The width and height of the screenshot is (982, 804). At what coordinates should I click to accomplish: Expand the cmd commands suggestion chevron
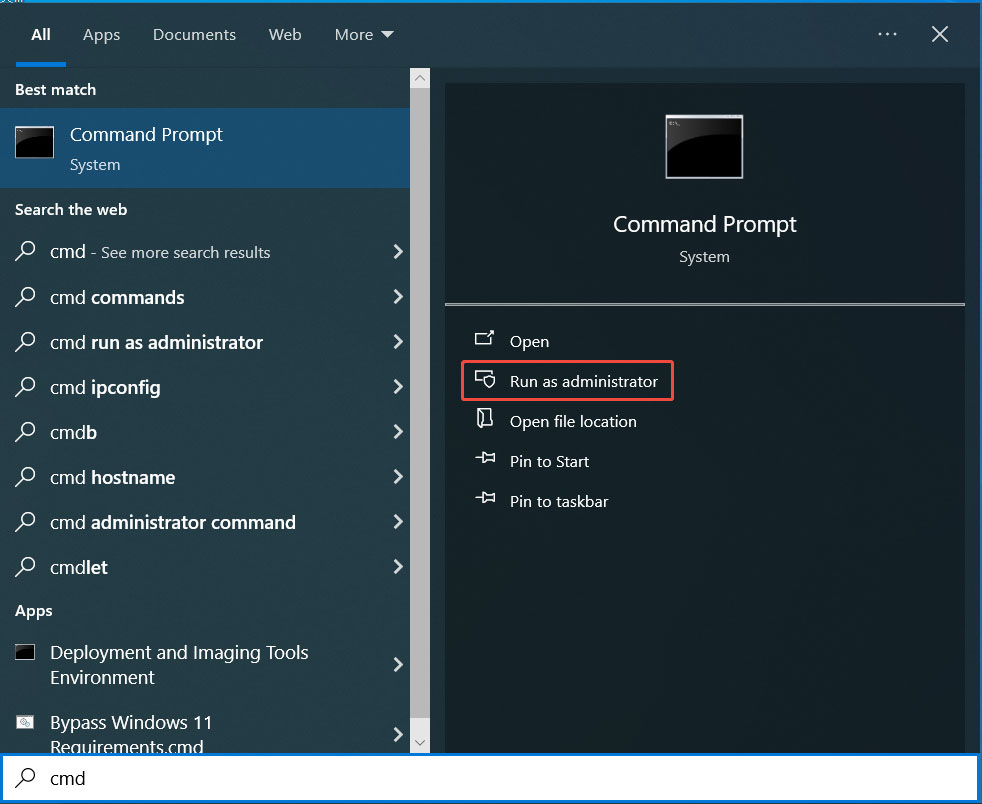tap(397, 297)
